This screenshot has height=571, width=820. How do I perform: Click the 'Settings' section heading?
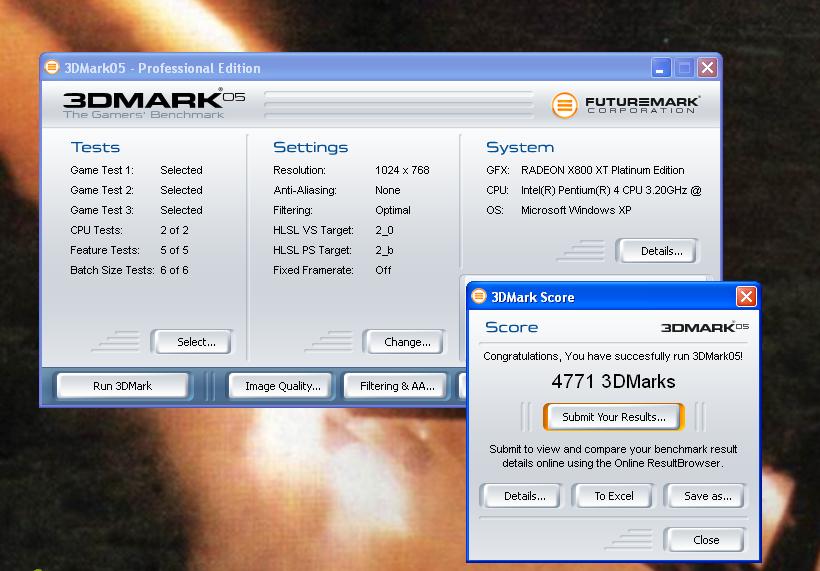point(311,147)
